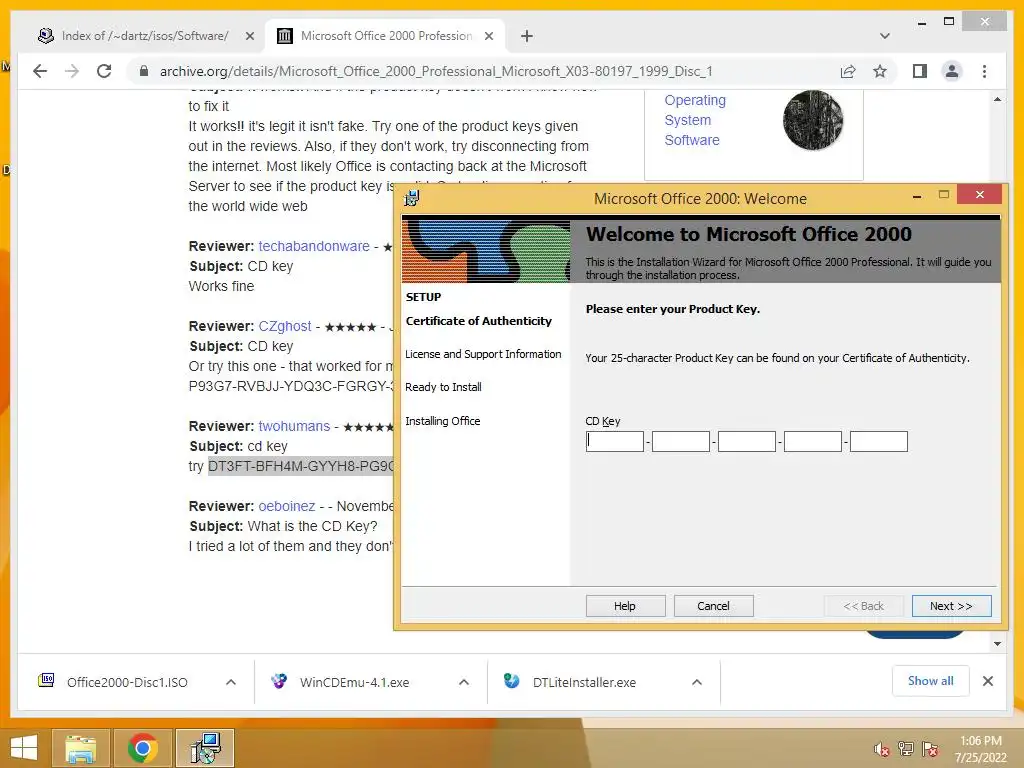Open Action Center flag tray icon
The height and width of the screenshot is (768, 1024).
tap(930, 749)
